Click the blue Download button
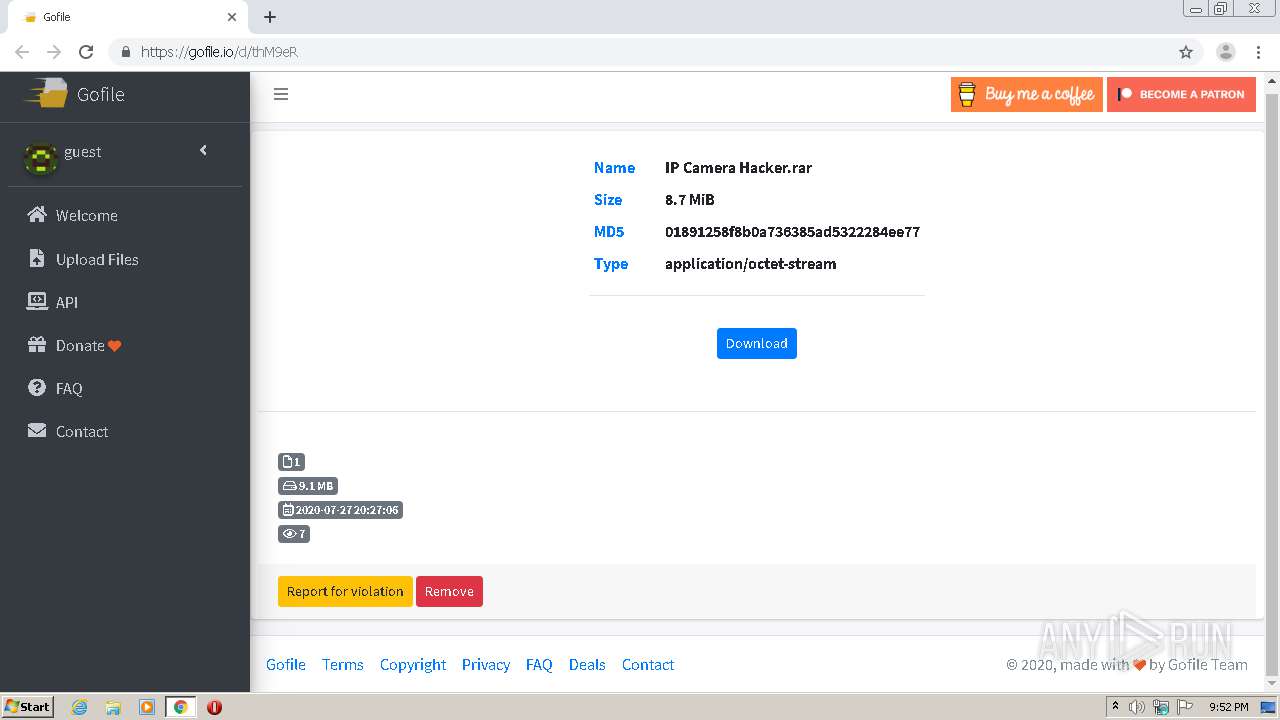This screenshot has width=1280, height=720. [757, 343]
